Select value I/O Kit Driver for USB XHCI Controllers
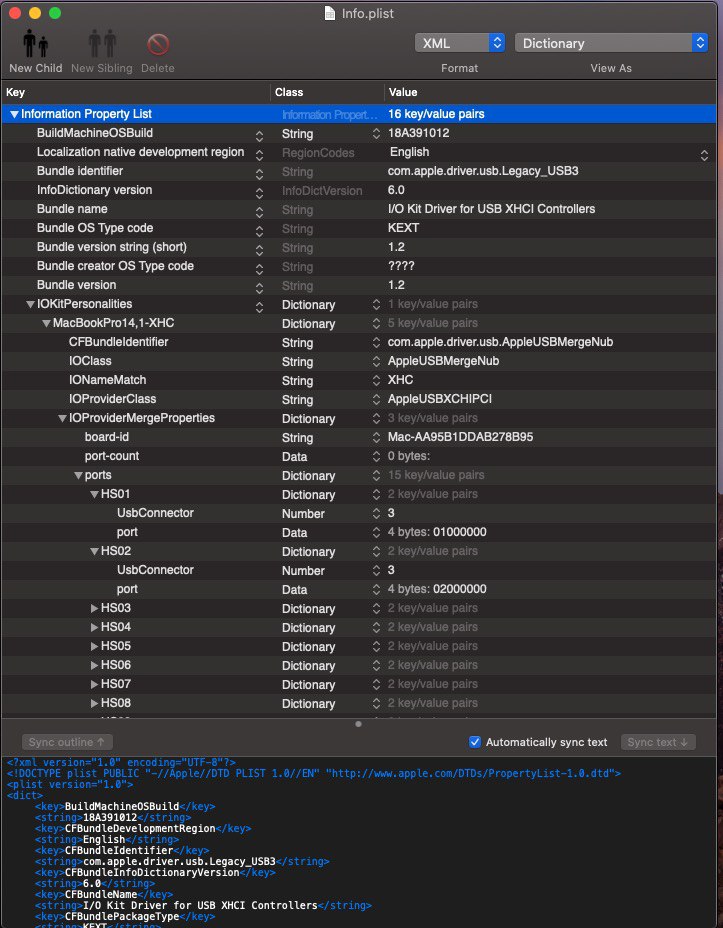Image resolution: width=723 pixels, height=928 pixels. 491,209
